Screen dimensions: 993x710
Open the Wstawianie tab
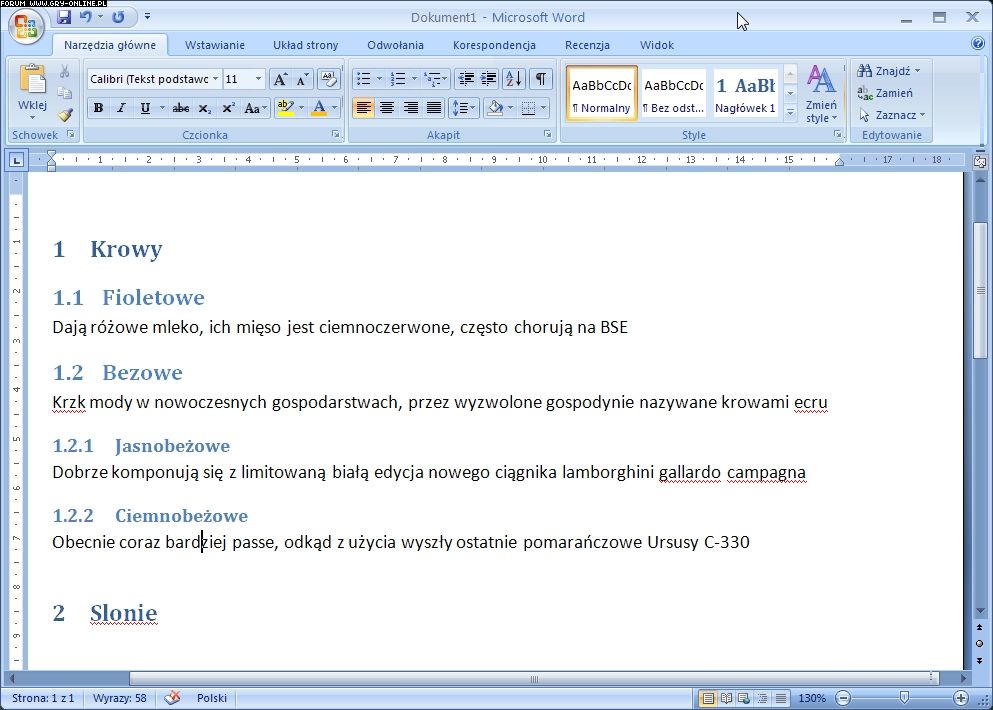coord(215,45)
